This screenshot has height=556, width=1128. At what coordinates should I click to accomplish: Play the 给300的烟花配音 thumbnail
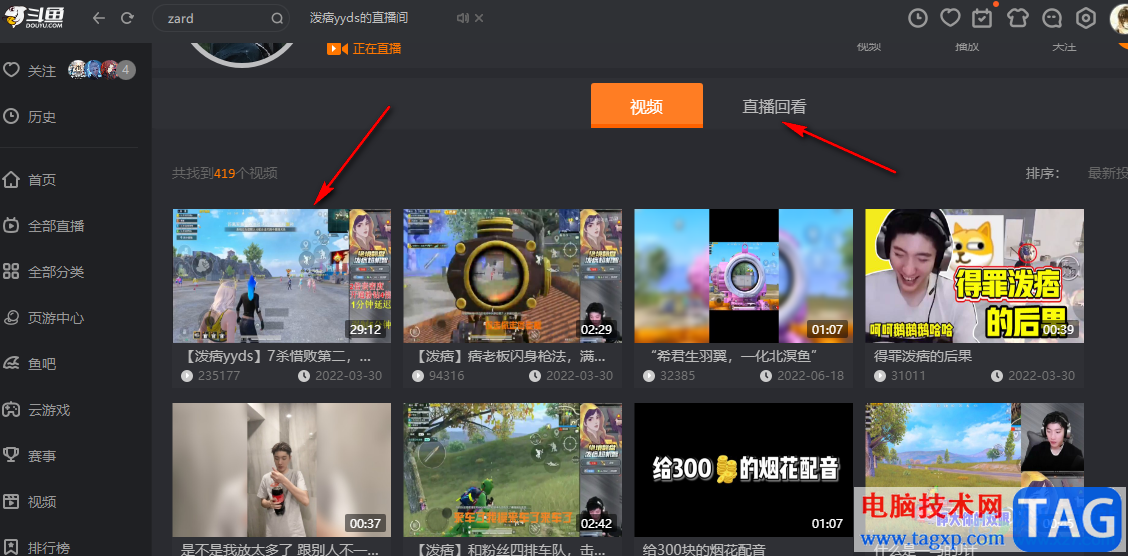pyautogui.click(x=743, y=470)
